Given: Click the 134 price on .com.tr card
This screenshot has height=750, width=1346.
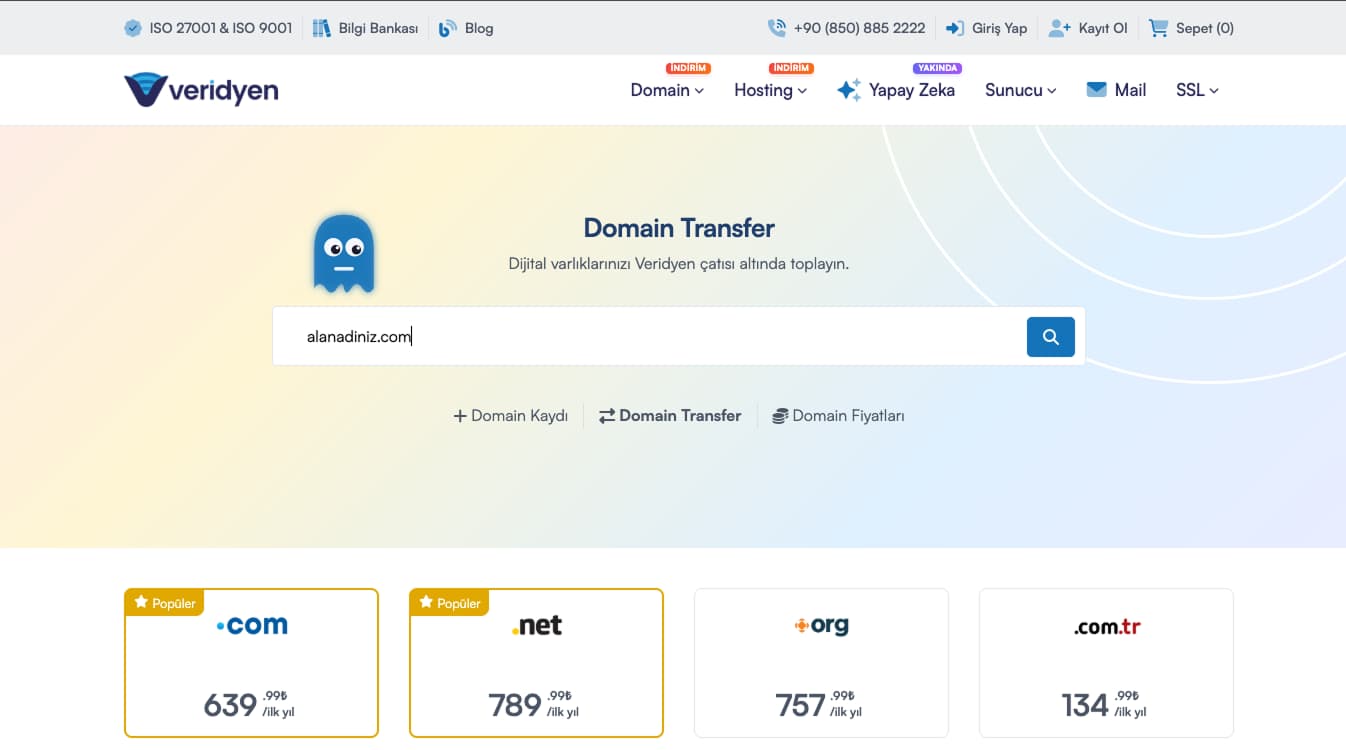Looking at the screenshot, I should point(1085,705).
